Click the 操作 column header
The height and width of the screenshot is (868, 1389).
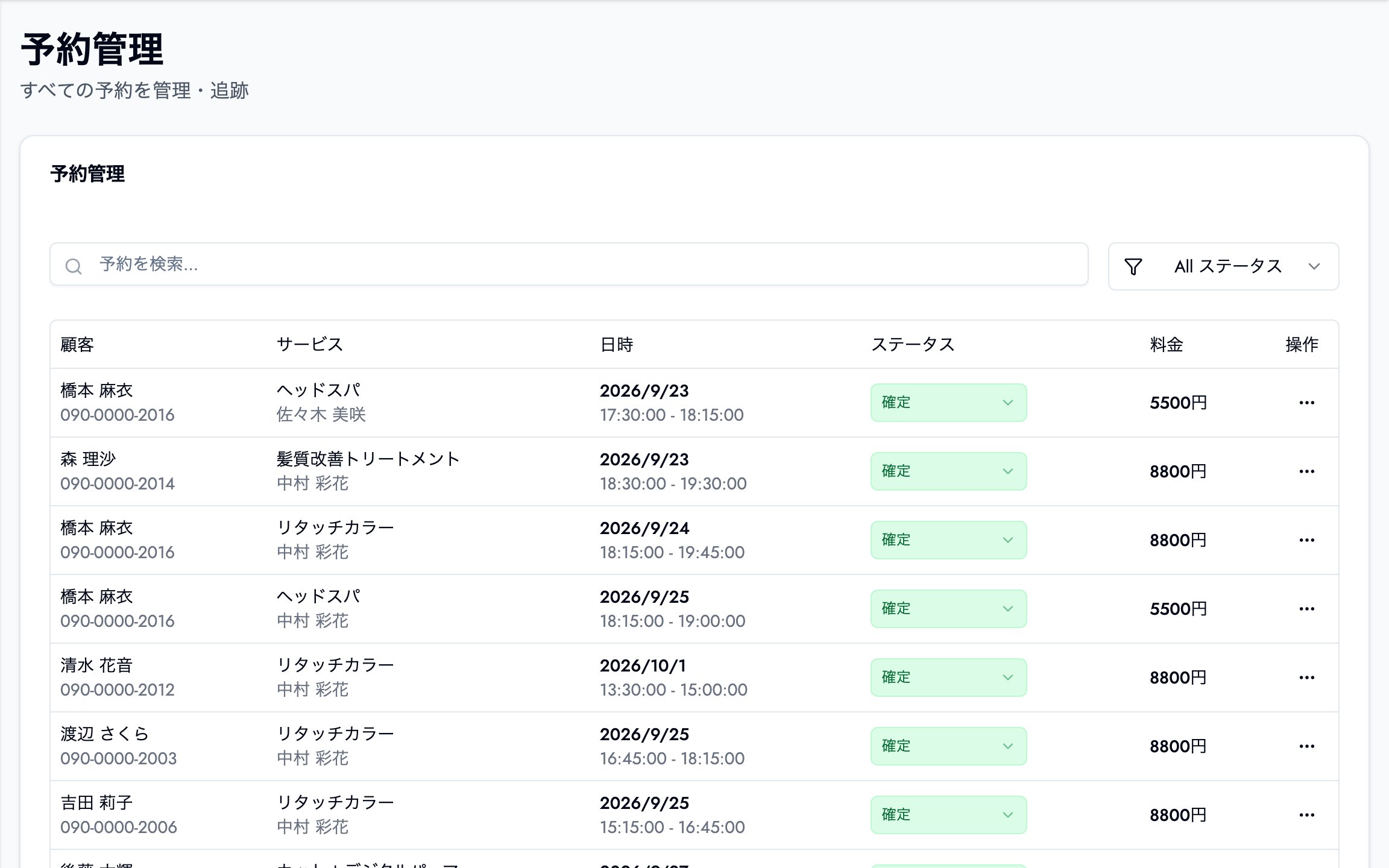1302,345
